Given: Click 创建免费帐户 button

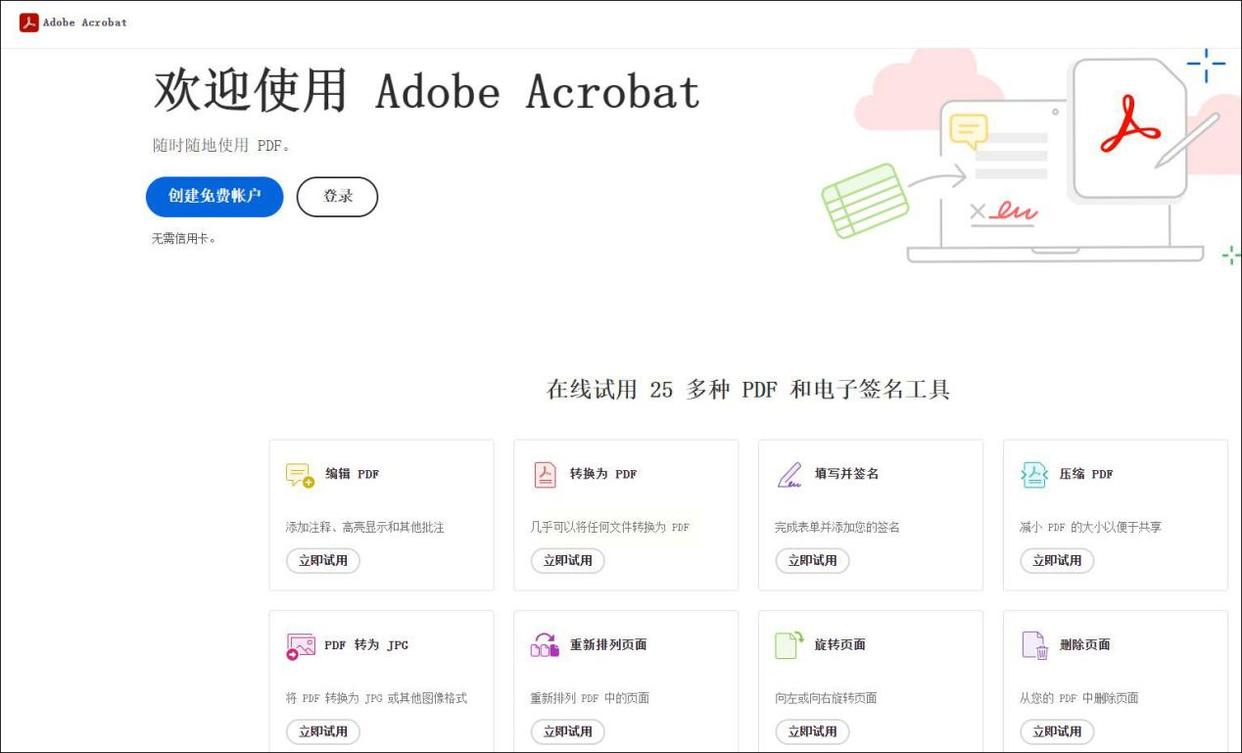Looking at the screenshot, I should click(215, 197).
